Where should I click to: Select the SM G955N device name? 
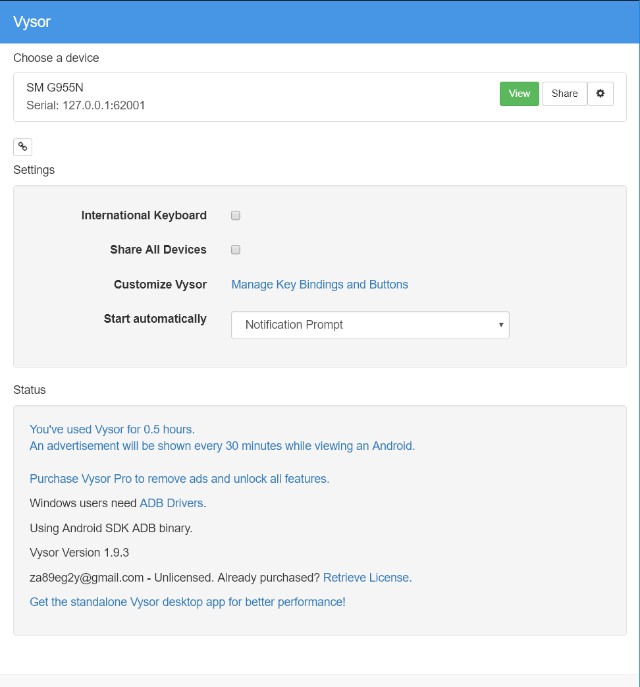point(55,88)
